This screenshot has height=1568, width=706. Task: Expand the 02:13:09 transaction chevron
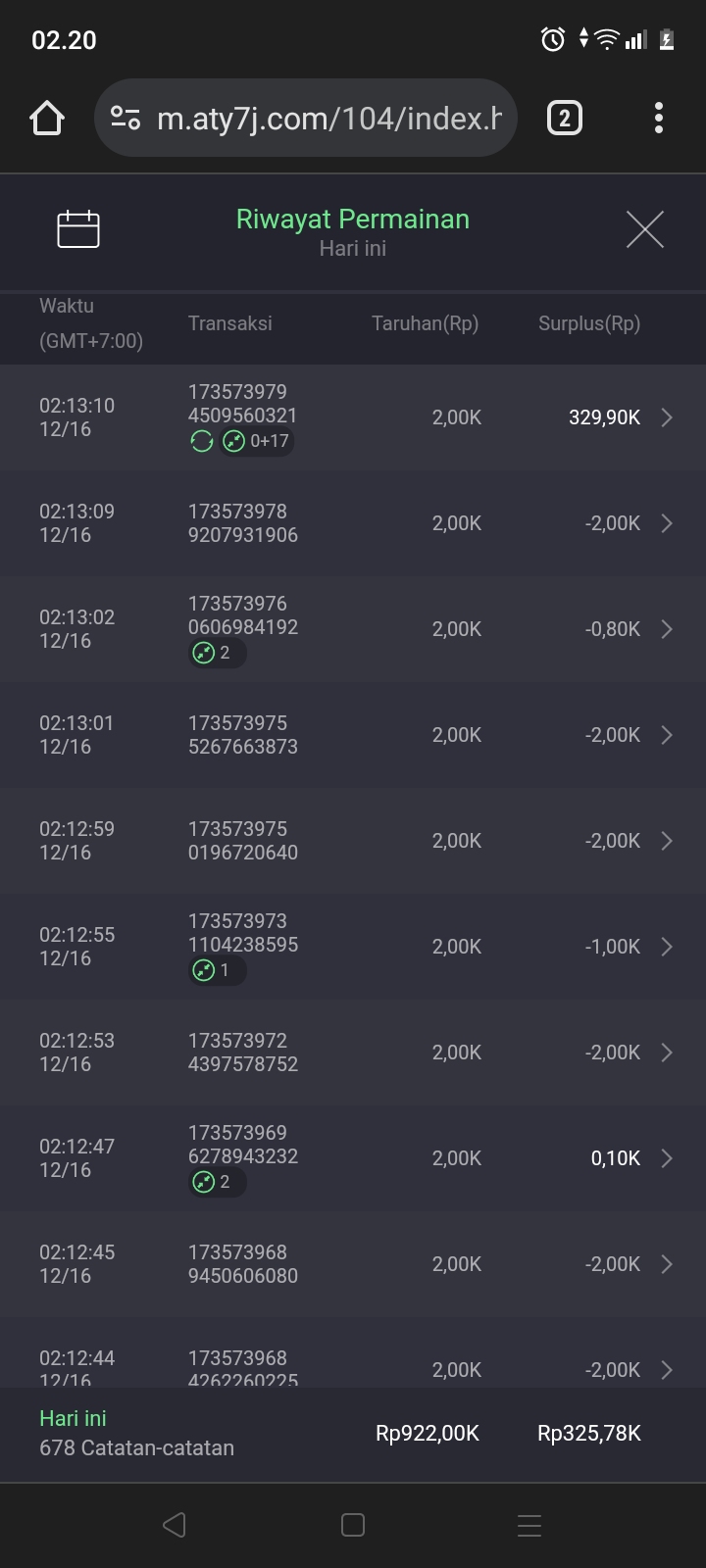[667, 523]
